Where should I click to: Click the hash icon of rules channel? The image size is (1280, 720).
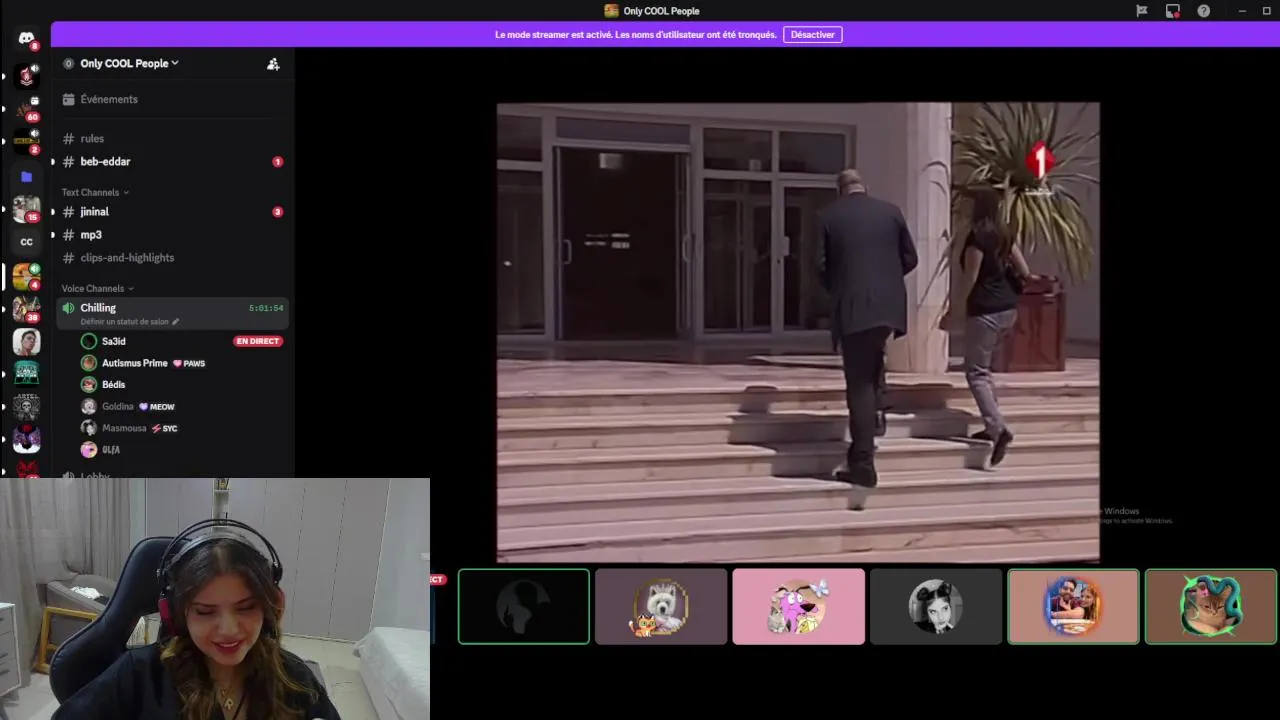tap(68, 139)
